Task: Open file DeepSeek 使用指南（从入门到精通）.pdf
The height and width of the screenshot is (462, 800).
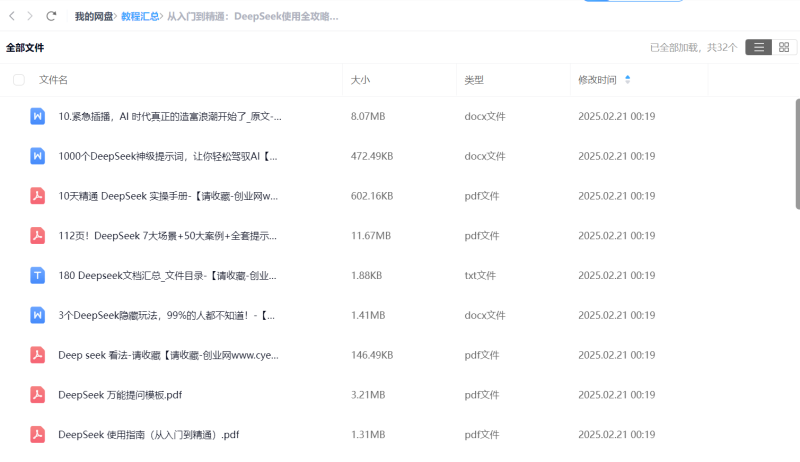Action: (x=148, y=434)
